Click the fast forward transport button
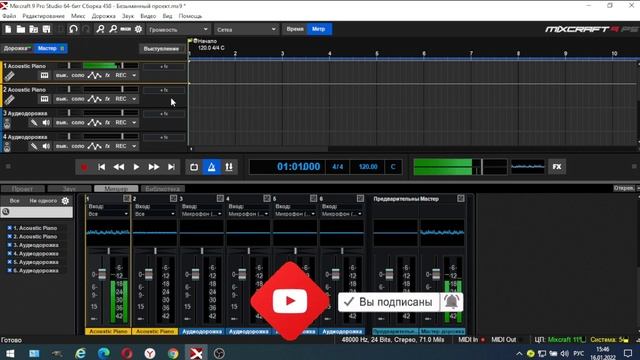This screenshot has width=640, height=360. [x=154, y=167]
